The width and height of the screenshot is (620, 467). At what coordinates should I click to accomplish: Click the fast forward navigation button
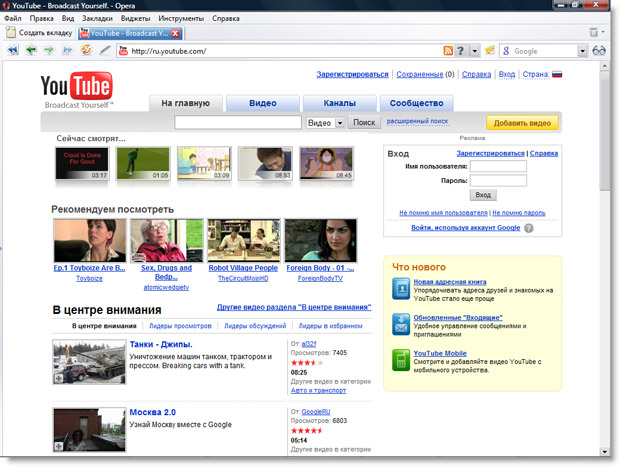pos(68,50)
